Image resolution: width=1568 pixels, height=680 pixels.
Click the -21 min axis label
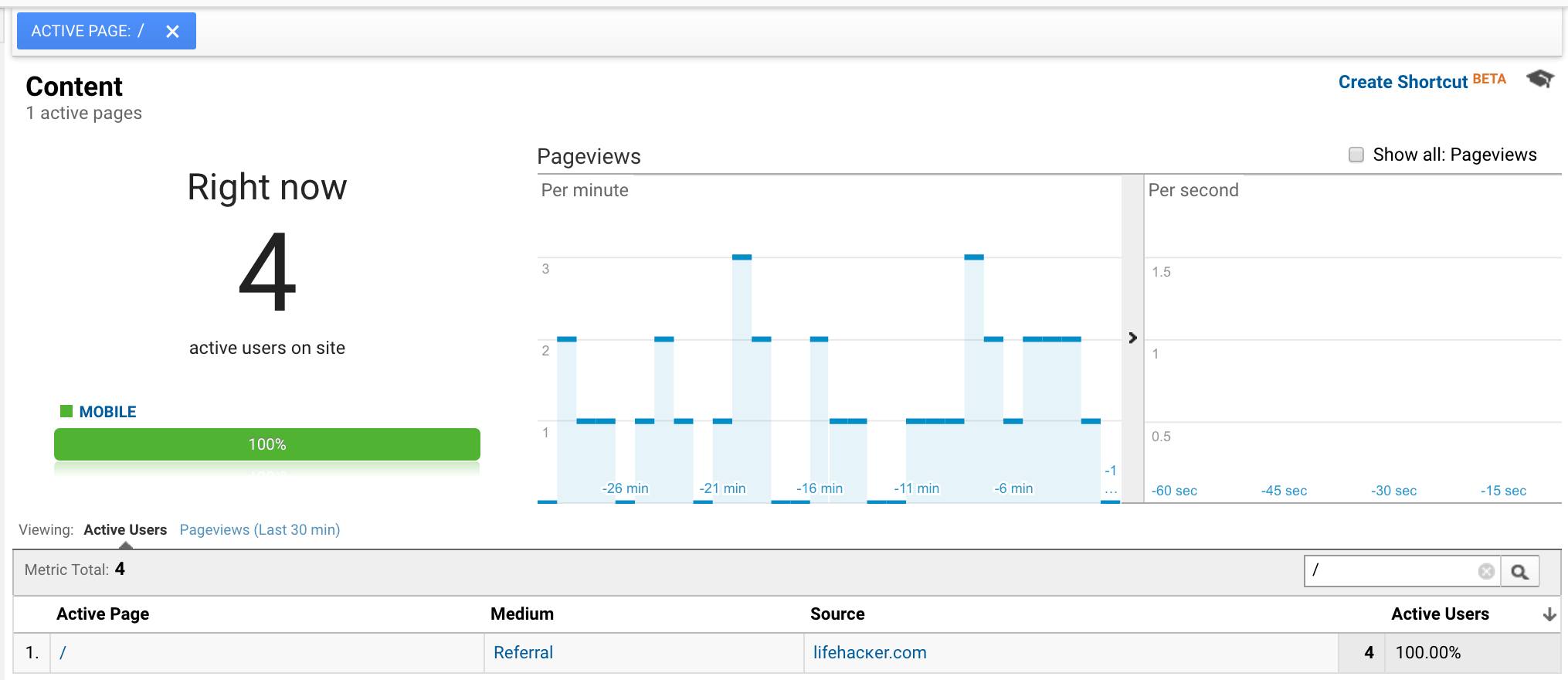722,488
